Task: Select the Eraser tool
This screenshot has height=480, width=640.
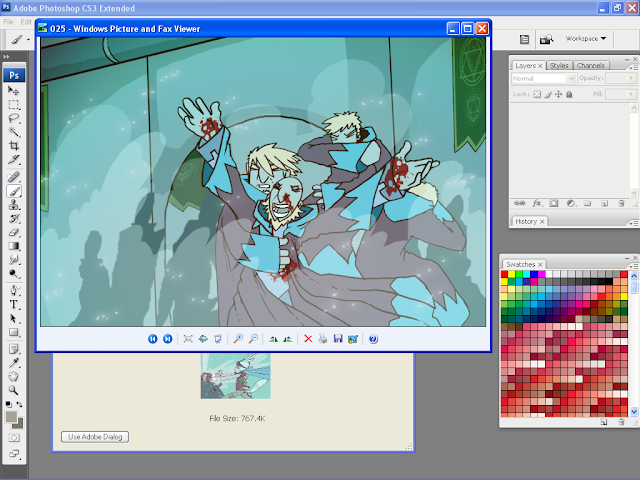Action: pyautogui.click(x=13, y=232)
